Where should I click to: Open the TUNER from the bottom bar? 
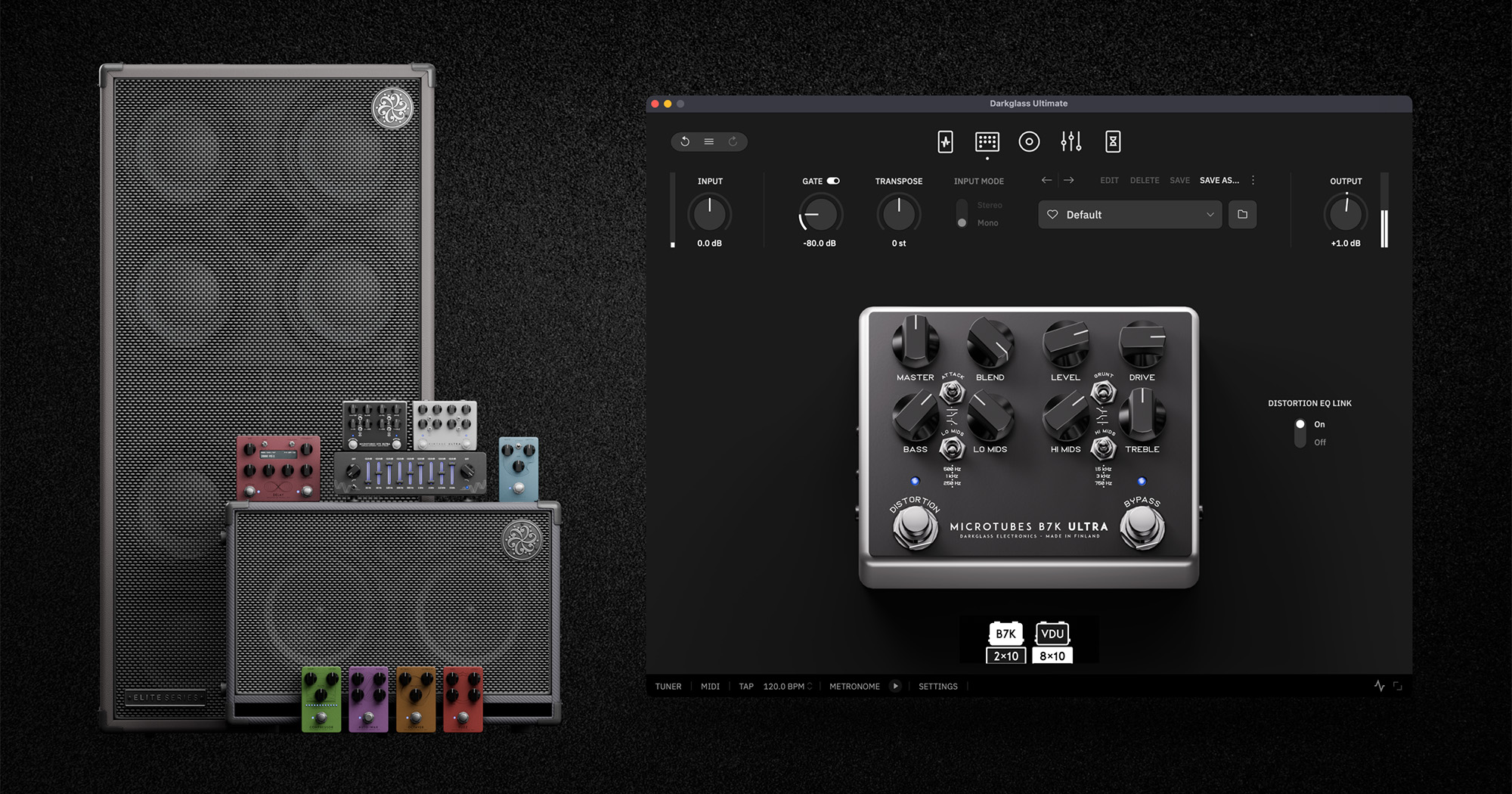coord(668,686)
